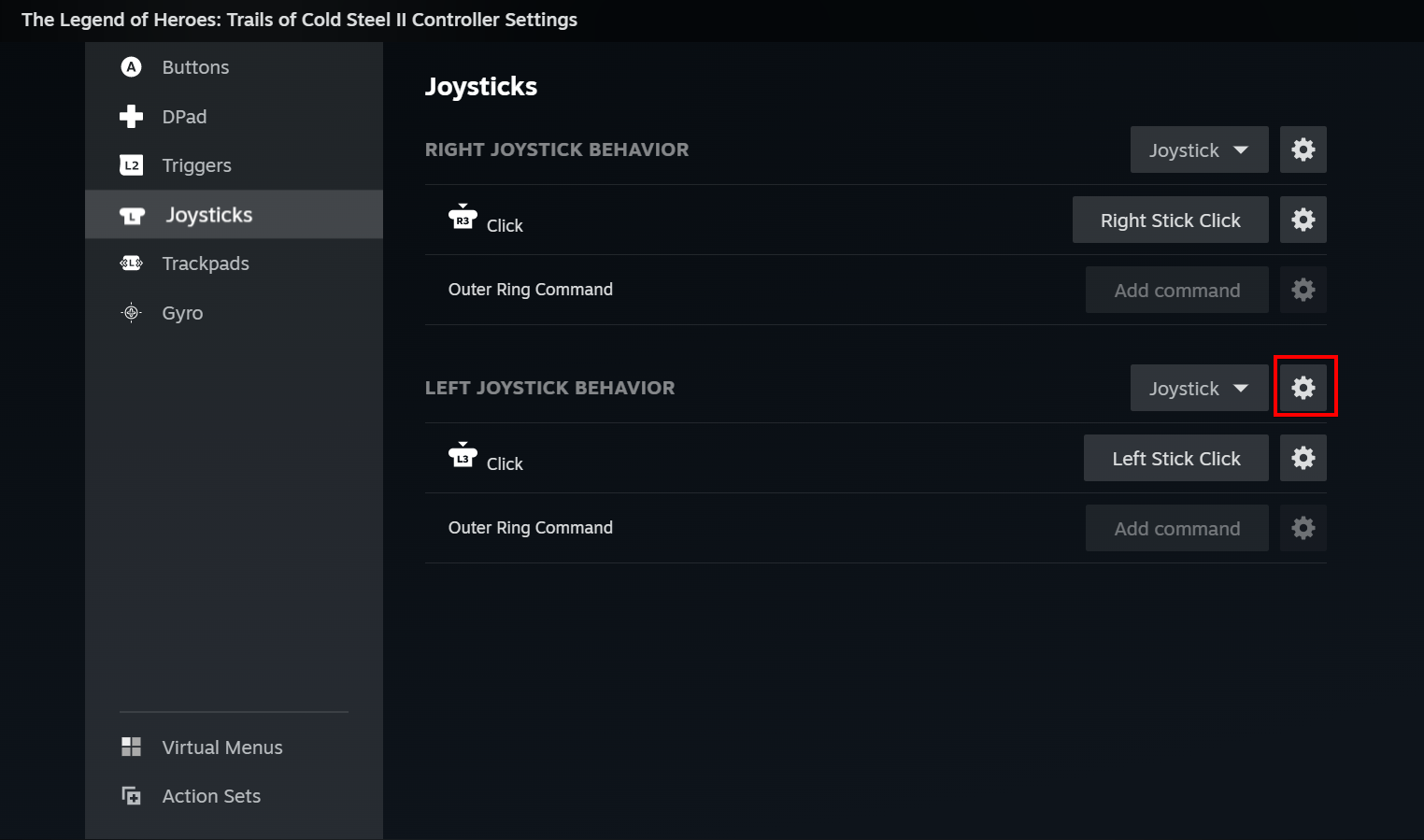The height and width of the screenshot is (840, 1424).
Task: Click the Left Stick Click binding button
Action: pyautogui.click(x=1175, y=458)
